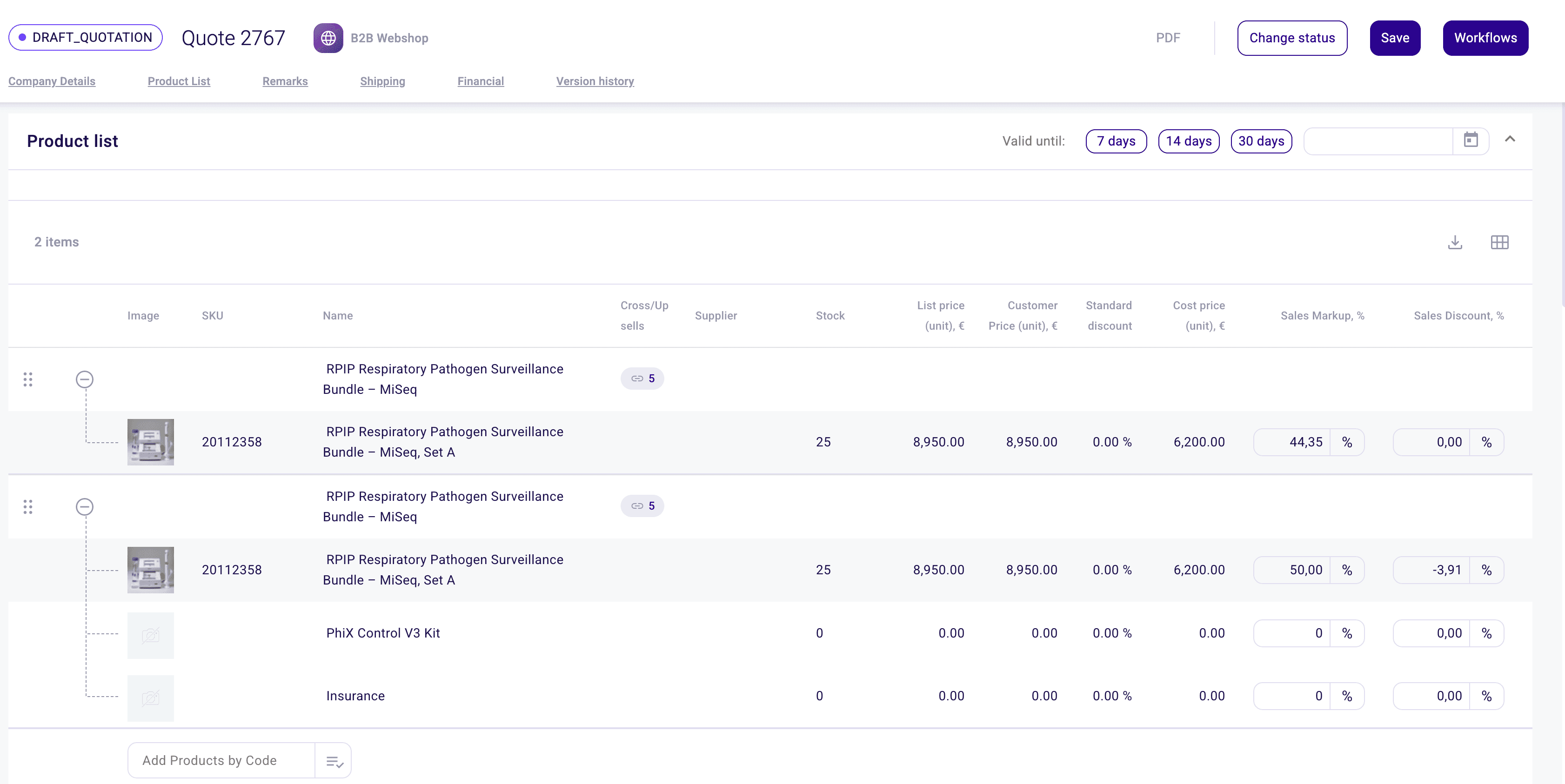Click the Change status button

click(1292, 37)
